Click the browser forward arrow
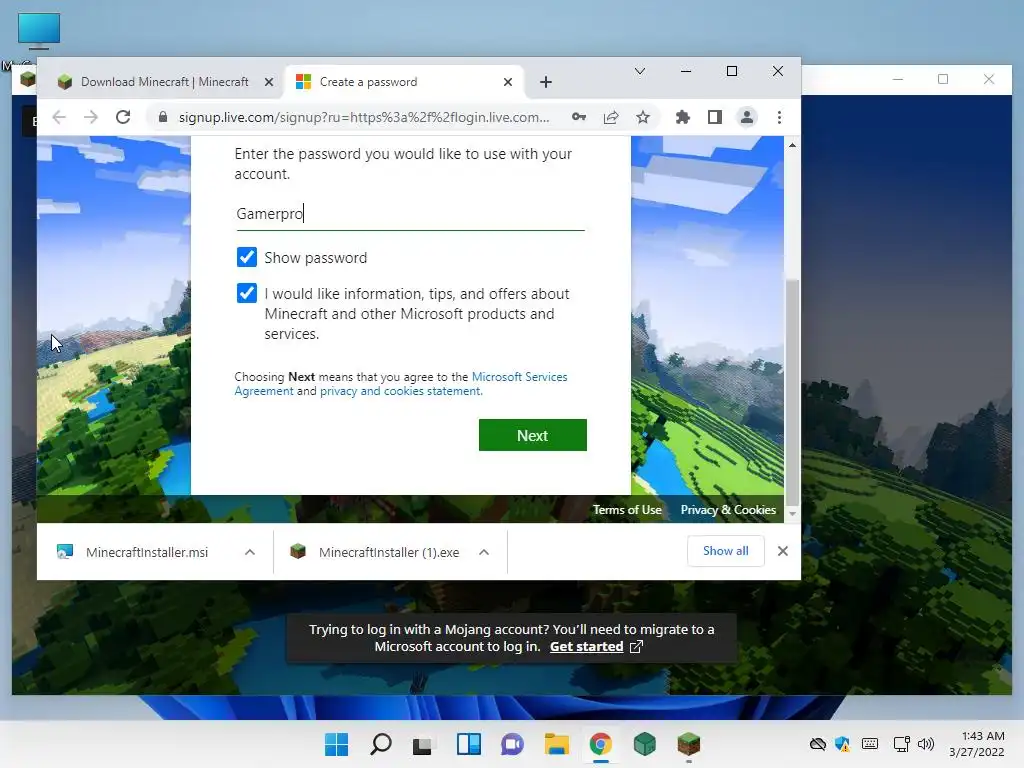This screenshot has width=1024, height=768. tap(91, 118)
